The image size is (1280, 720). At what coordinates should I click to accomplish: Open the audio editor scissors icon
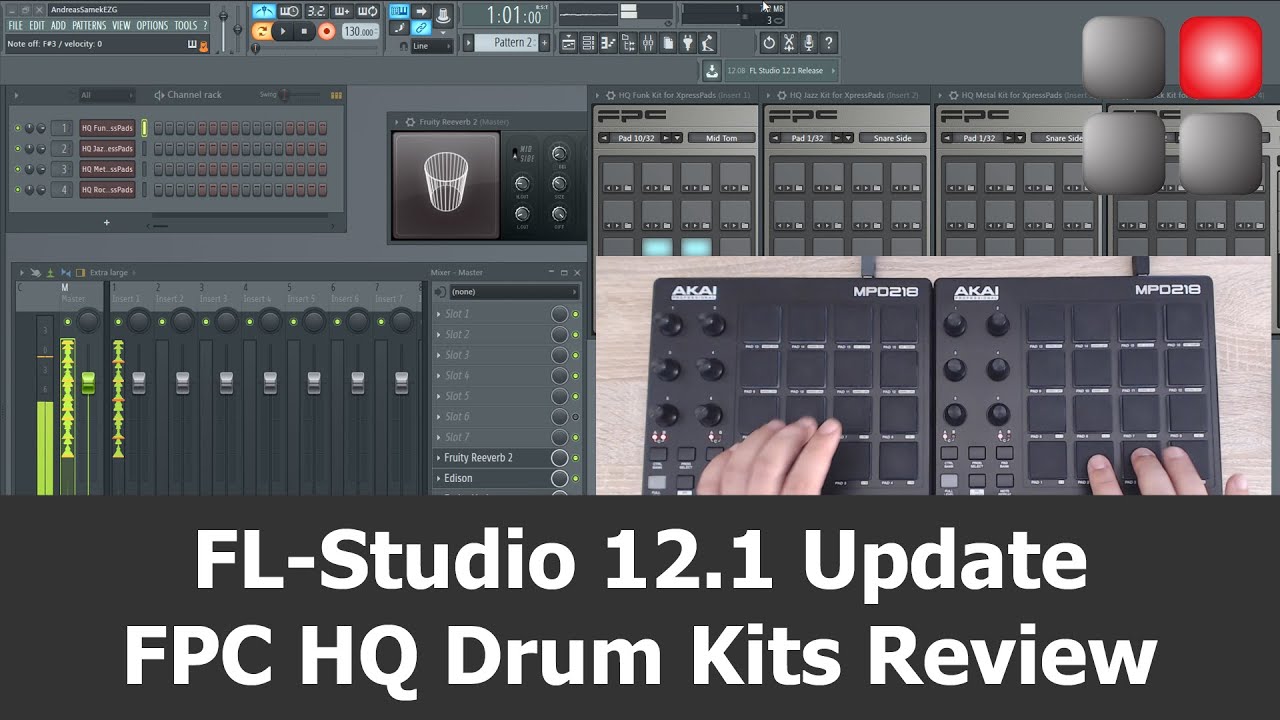coord(788,43)
